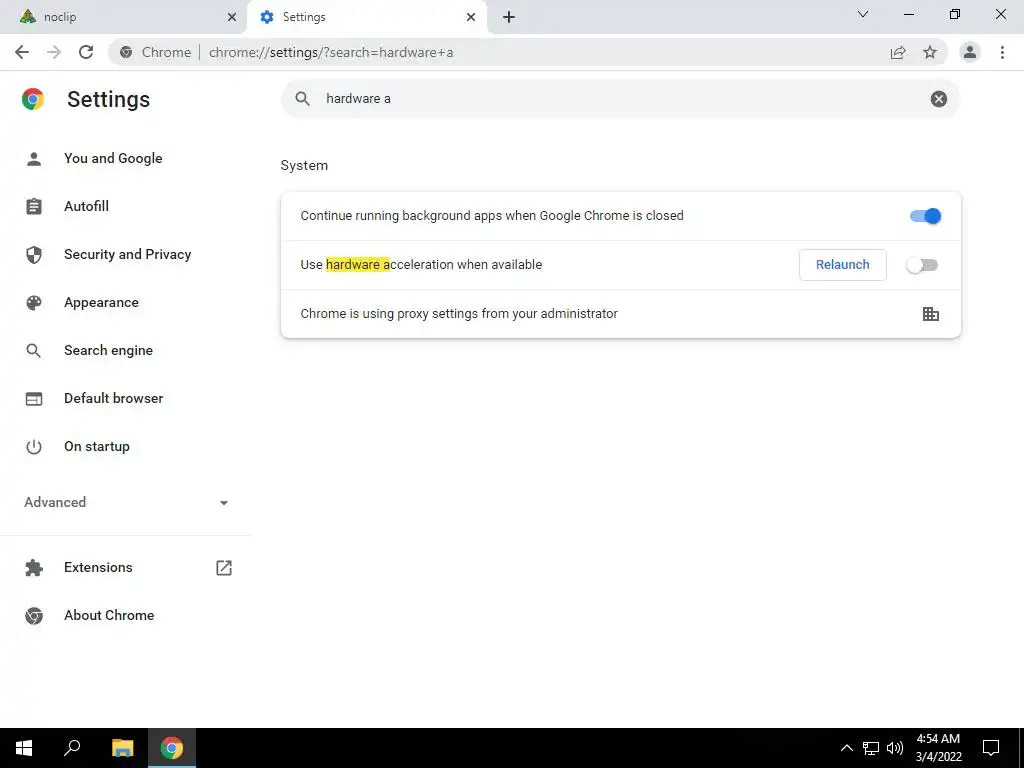Open the Chrome three-dot menu
The image size is (1024, 768).
click(1002, 52)
